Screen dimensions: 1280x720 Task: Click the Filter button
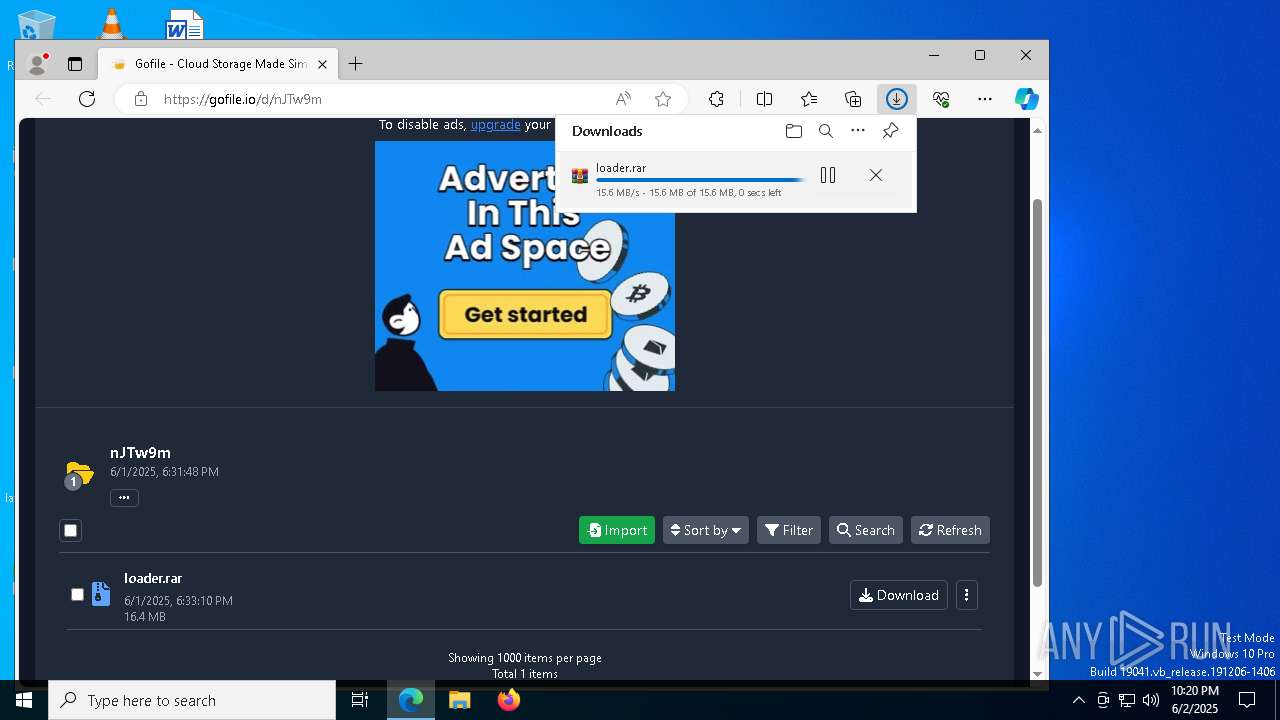(789, 530)
